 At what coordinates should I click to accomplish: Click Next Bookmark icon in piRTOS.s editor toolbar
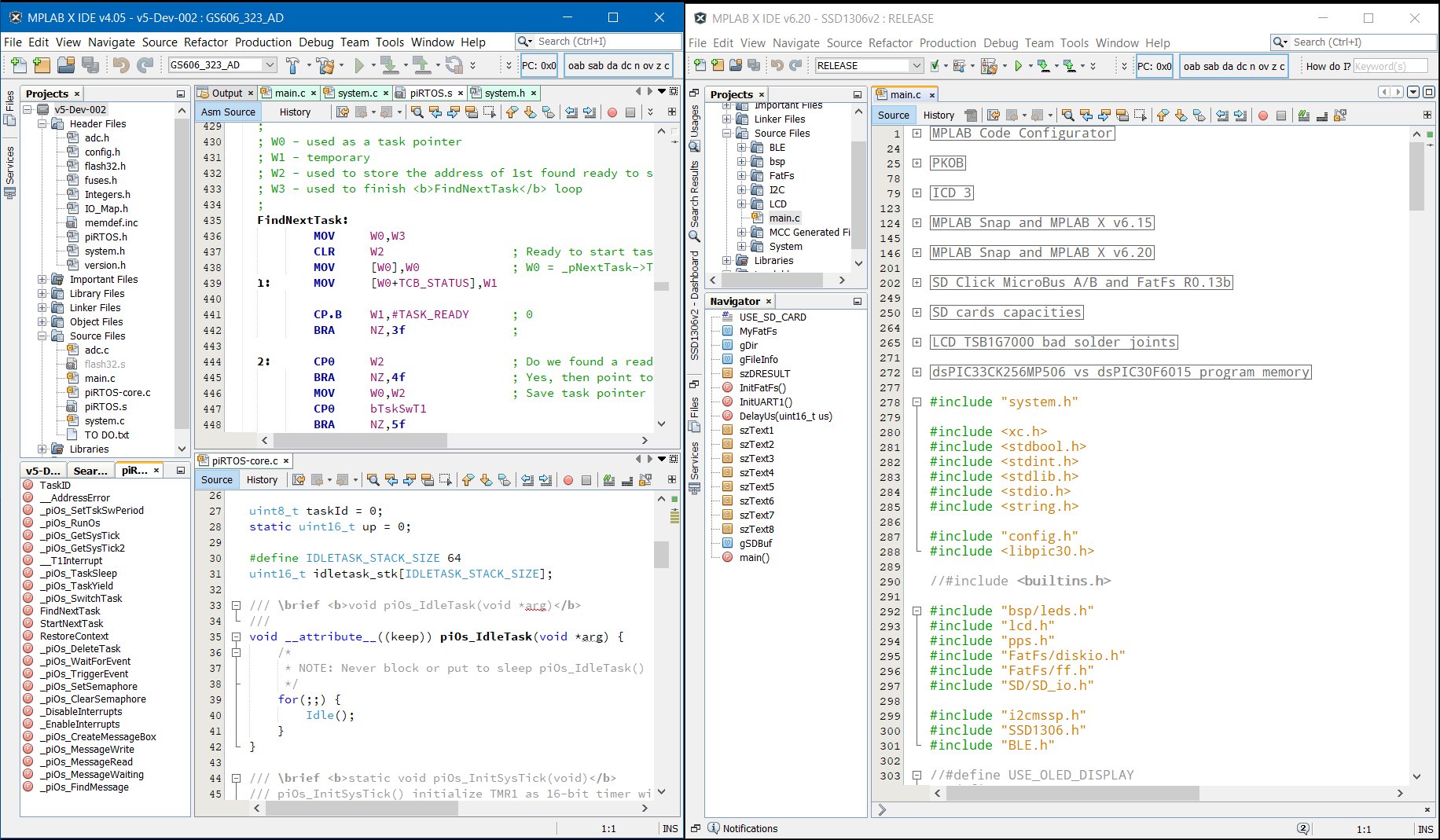[530, 112]
